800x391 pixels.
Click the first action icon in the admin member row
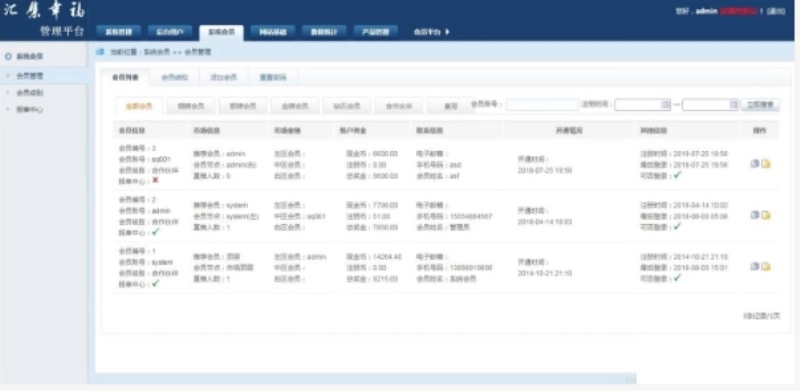(755, 215)
